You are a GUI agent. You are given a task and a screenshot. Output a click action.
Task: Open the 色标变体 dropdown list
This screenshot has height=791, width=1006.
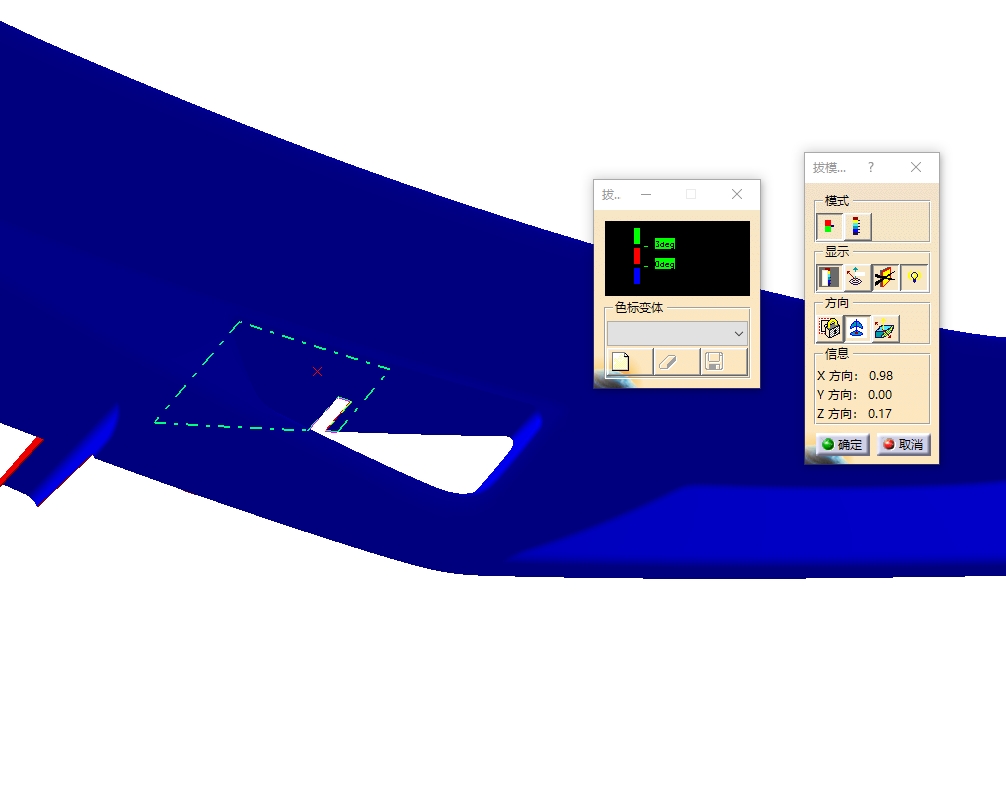click(x=677, y=334)
